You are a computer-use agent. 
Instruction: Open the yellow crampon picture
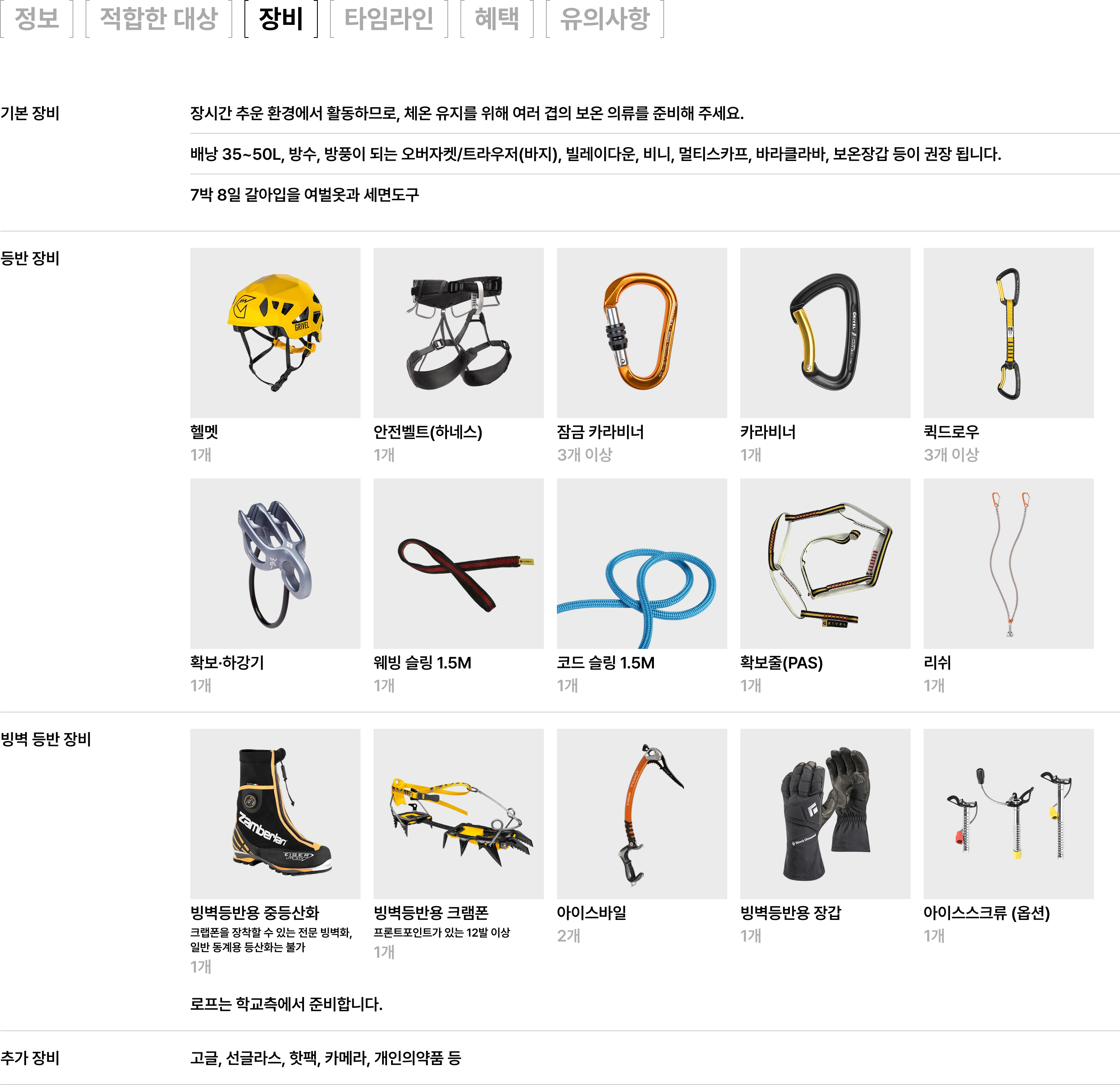(x=459, y=814)
